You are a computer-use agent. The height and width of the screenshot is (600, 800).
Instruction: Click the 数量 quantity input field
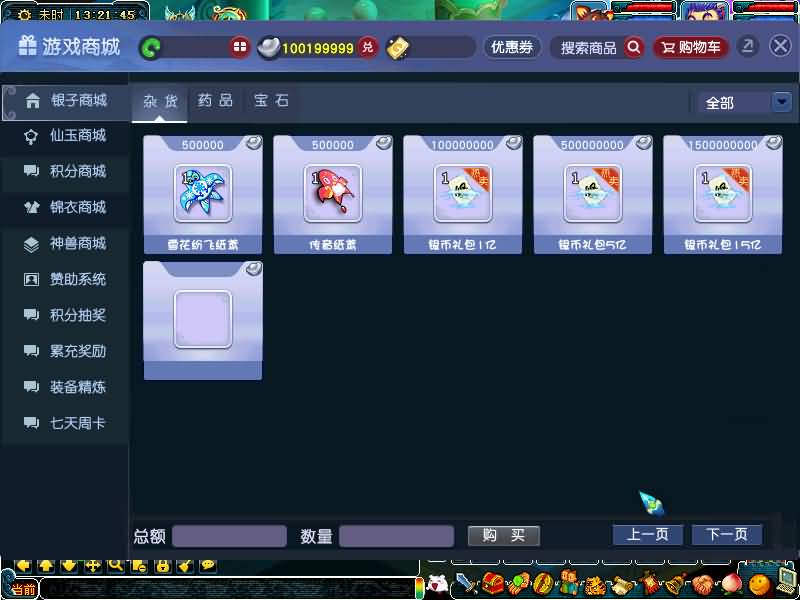[x=396, y=536]
